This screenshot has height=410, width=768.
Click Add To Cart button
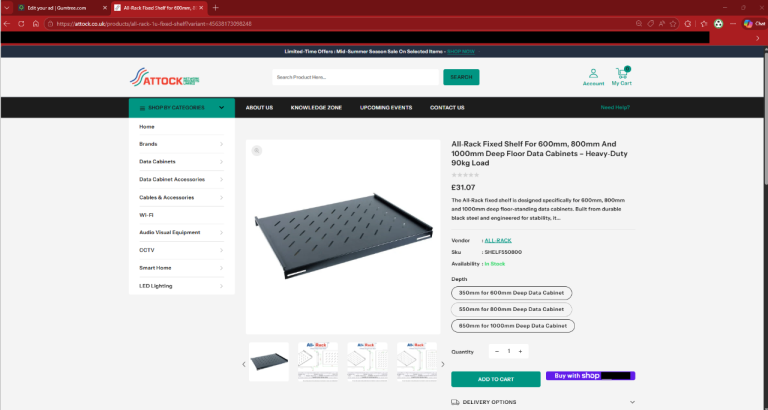(x=495, y=379)
